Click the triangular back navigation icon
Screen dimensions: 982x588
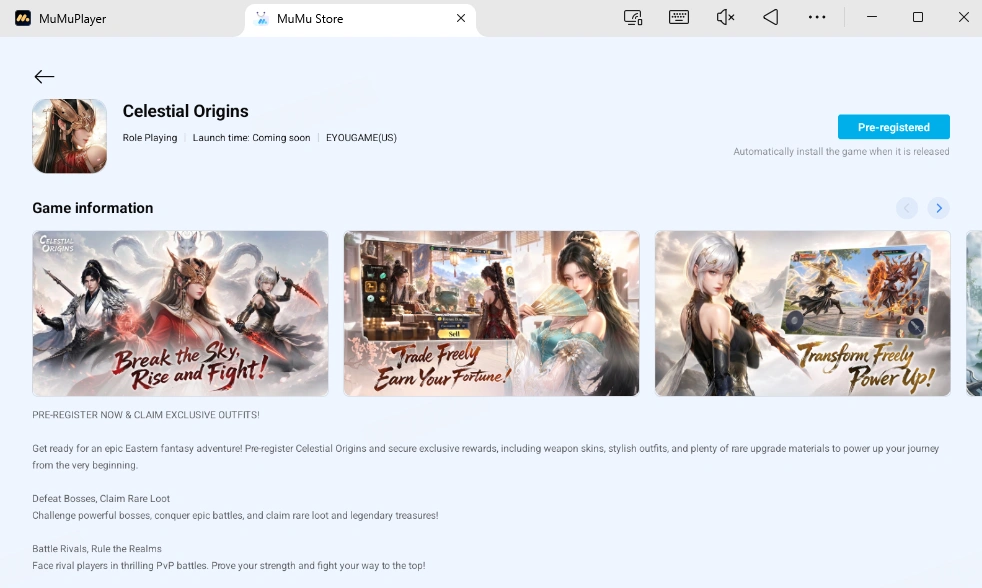[x=771, y=18]
